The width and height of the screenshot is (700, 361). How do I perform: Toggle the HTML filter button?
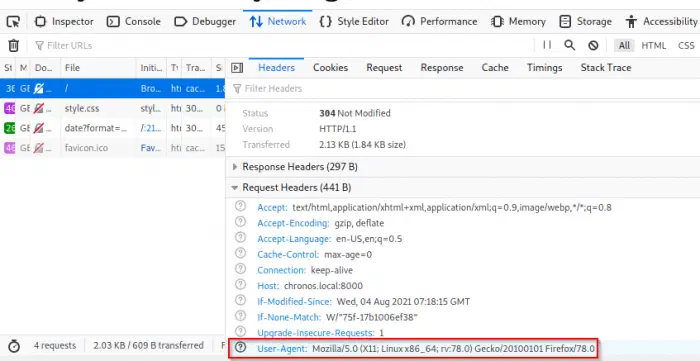pyautogui.click(x=654, y=46)
